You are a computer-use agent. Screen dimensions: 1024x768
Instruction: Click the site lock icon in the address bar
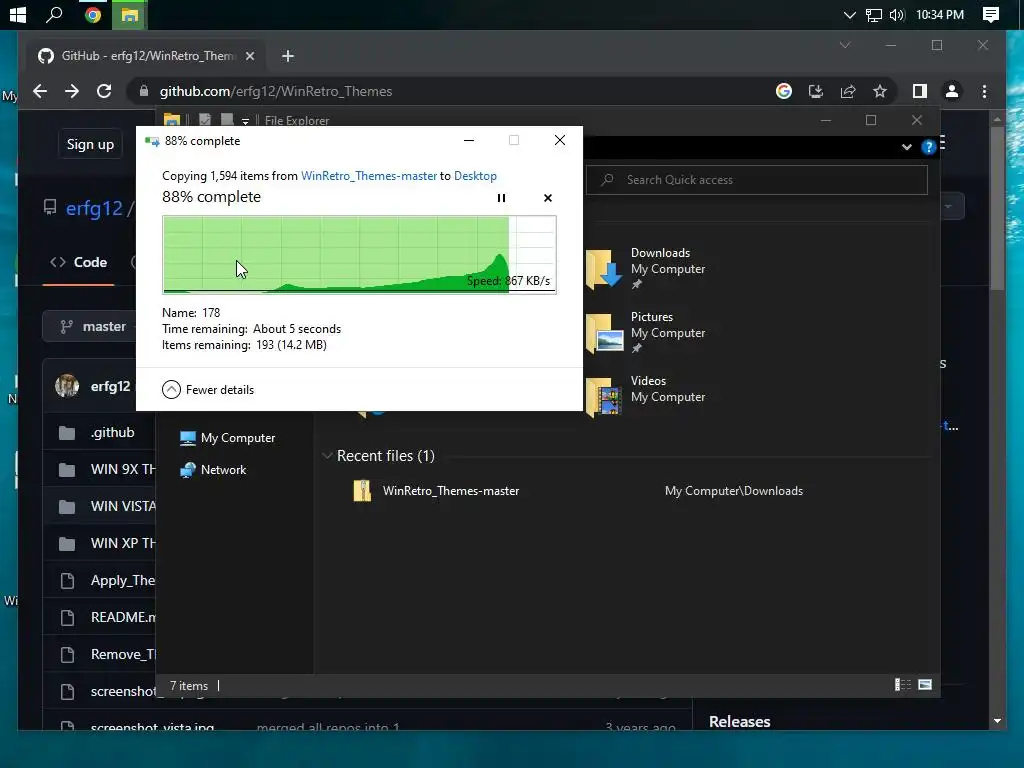144,91
